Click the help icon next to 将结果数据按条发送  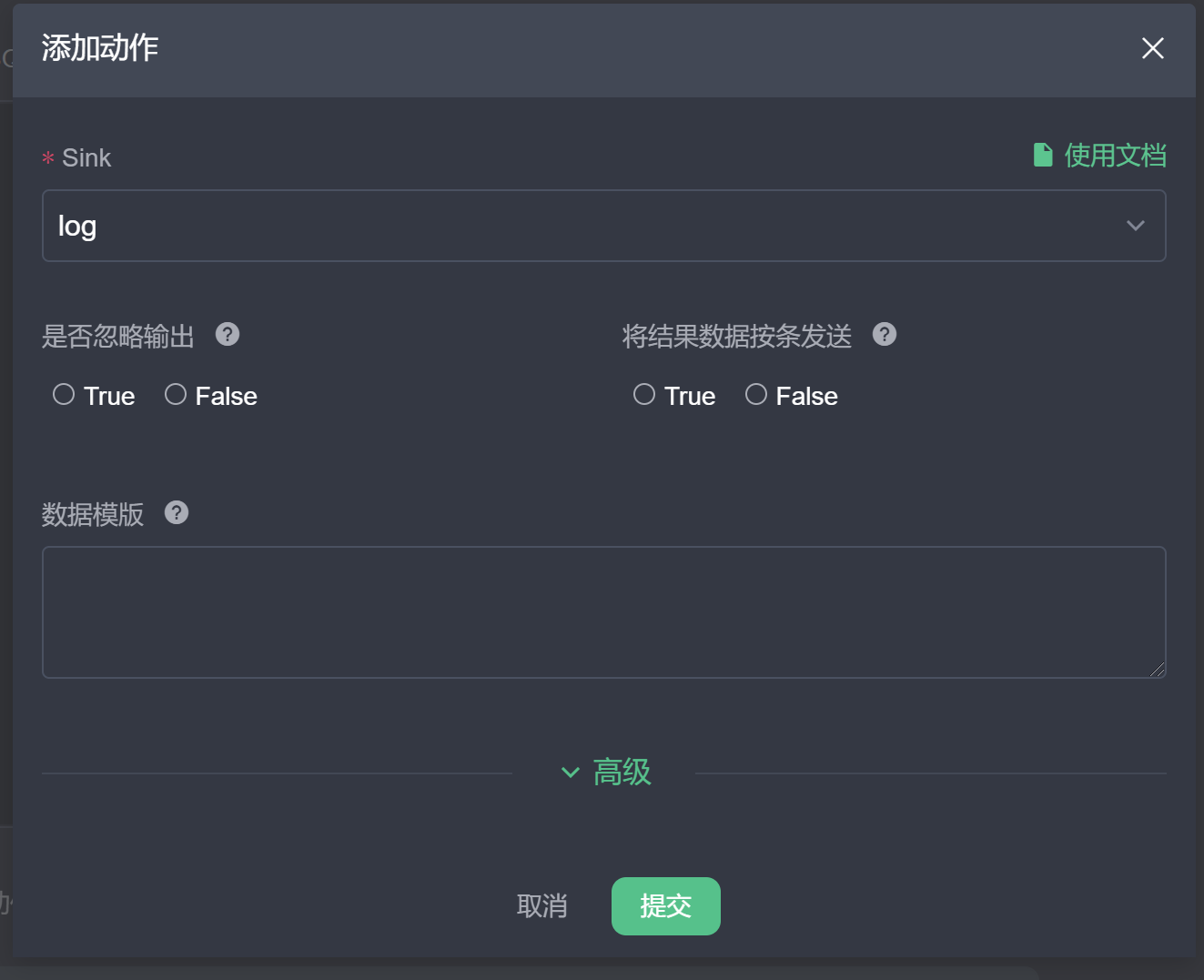[884, 334]
